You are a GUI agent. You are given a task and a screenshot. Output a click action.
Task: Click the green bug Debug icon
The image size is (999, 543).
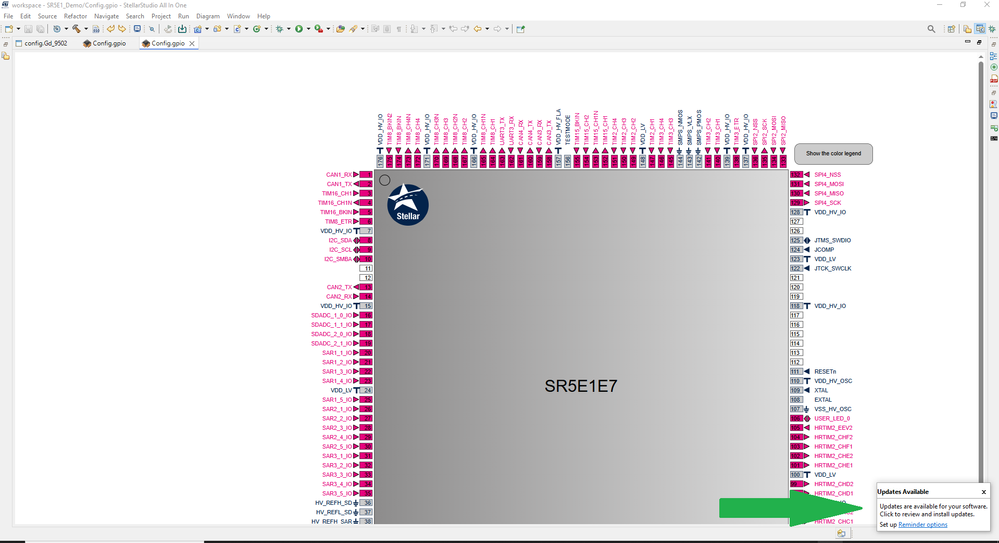pos(279,29)
